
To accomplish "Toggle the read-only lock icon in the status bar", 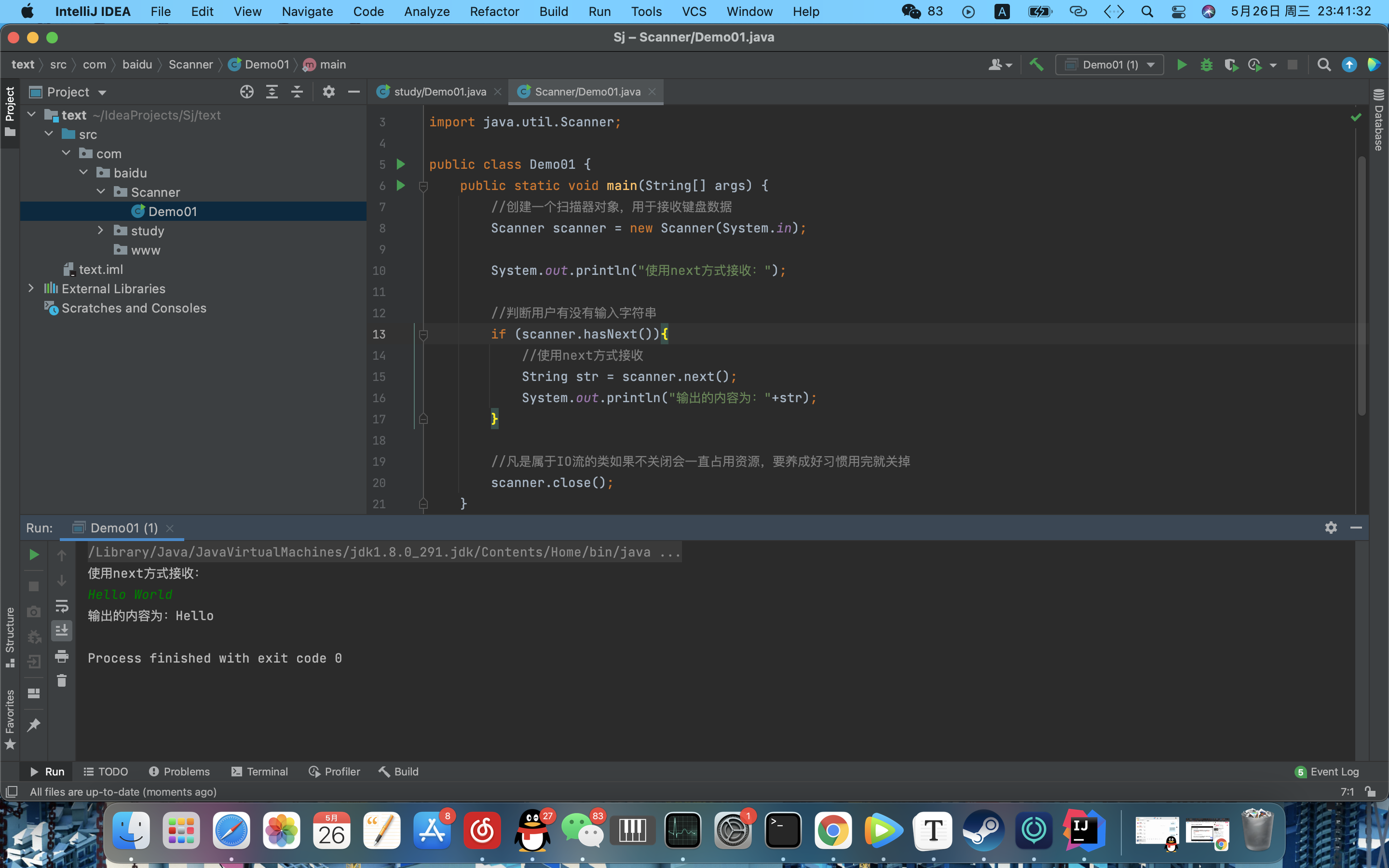I will pos(1370,792).
